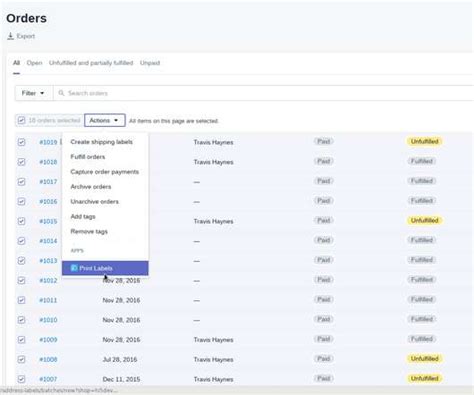Click the Export link
The image size is (474, 395).
21,36
